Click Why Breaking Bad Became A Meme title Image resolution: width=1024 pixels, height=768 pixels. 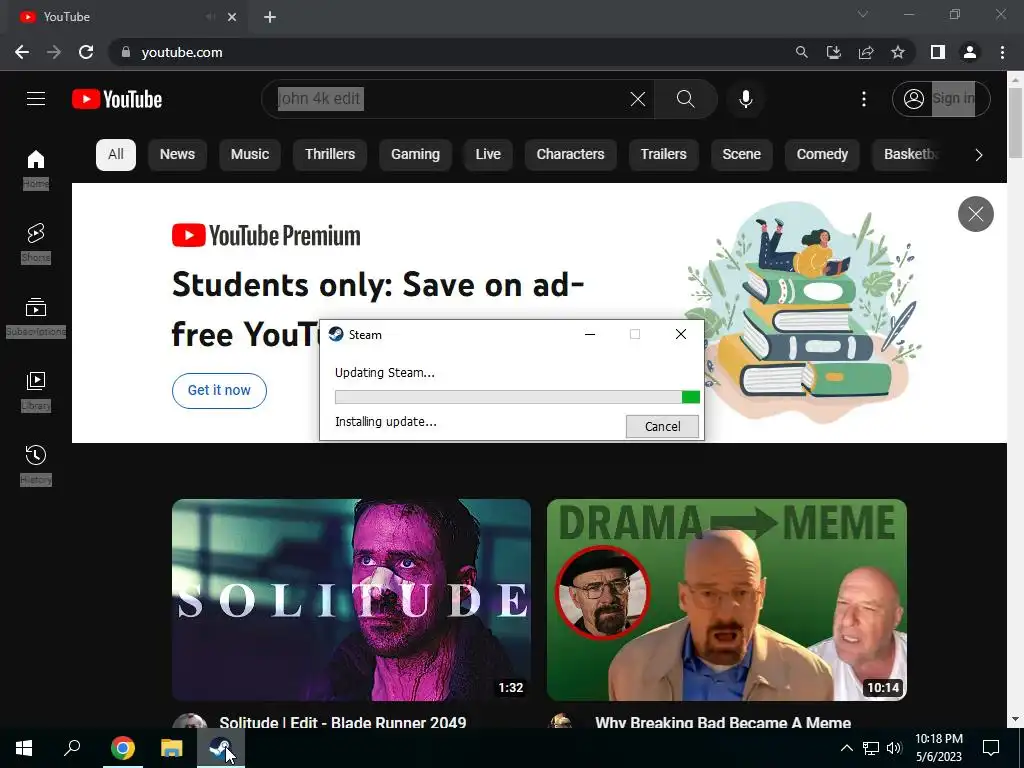(723, 722)
